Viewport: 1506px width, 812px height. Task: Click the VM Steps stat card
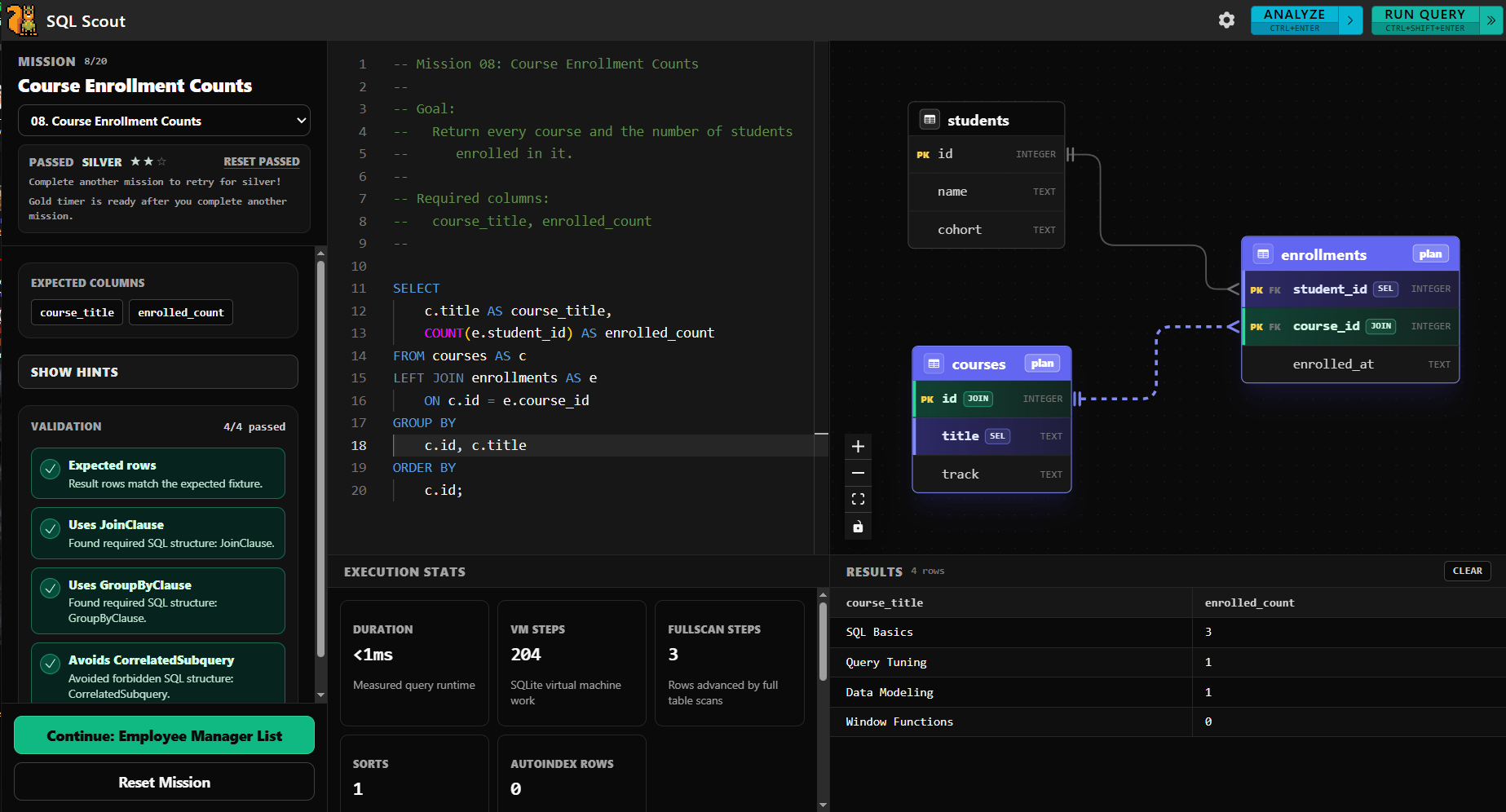572,663
